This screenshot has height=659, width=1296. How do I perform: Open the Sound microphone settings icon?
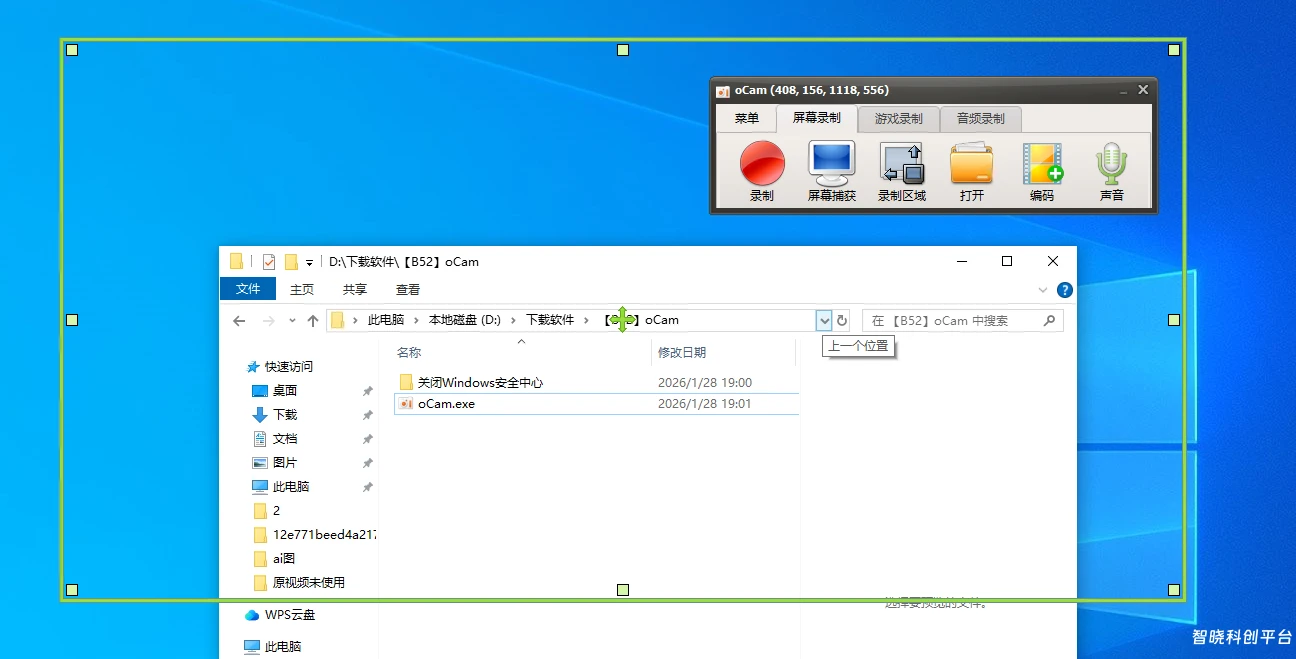pyautogui.click(x=1111, y=164)
